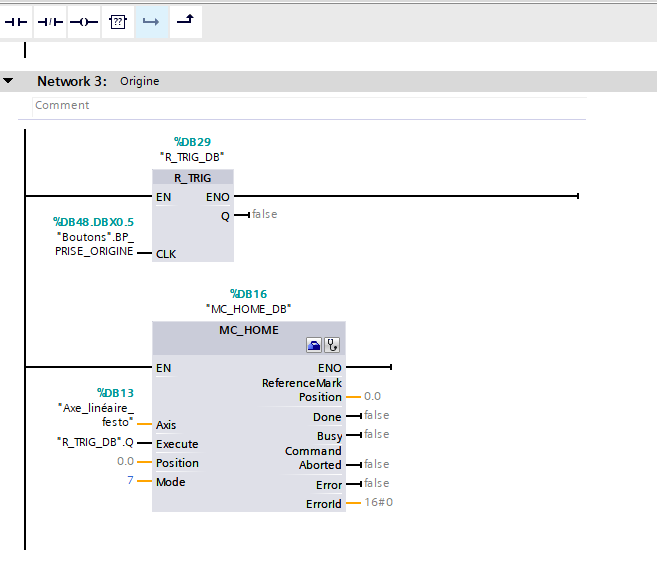Image resolution: width=657 pixels, height=562 pixels.
Task: Click the Mode input parameter
Action: [x=171, y=482]
